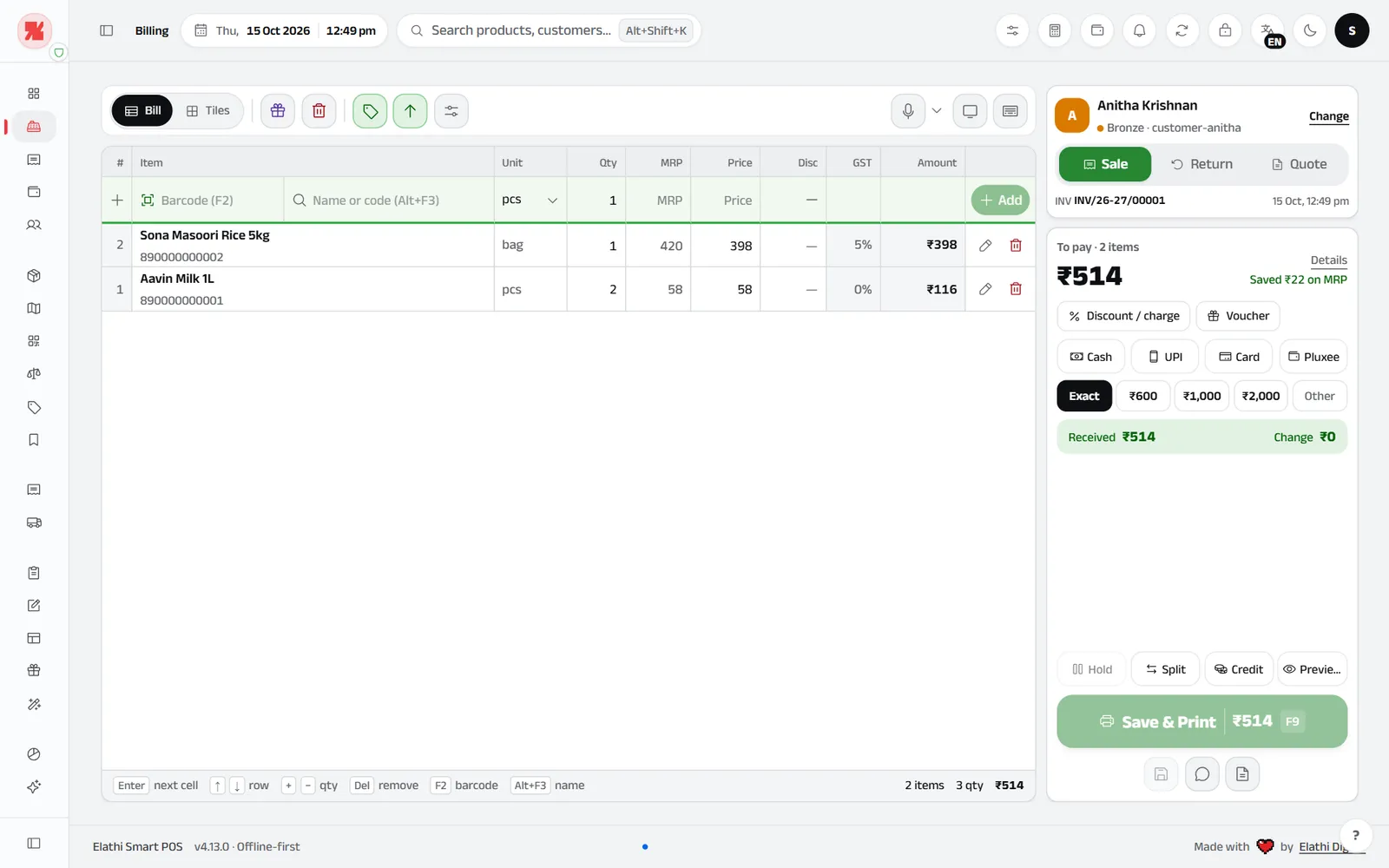Focus the Barcode (F2) input field
Screen dimensions: 1389x868
click(208, 201)
